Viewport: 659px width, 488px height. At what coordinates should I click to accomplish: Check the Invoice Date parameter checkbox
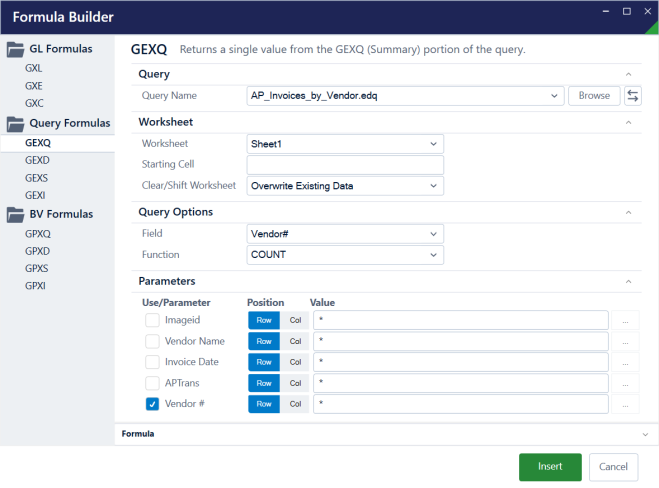153,362
